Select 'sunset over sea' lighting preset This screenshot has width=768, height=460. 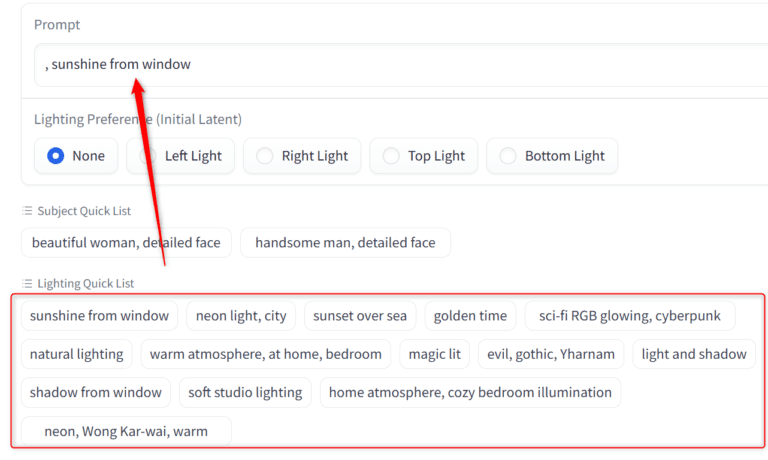pyautogui.click(x=360, y=316)
